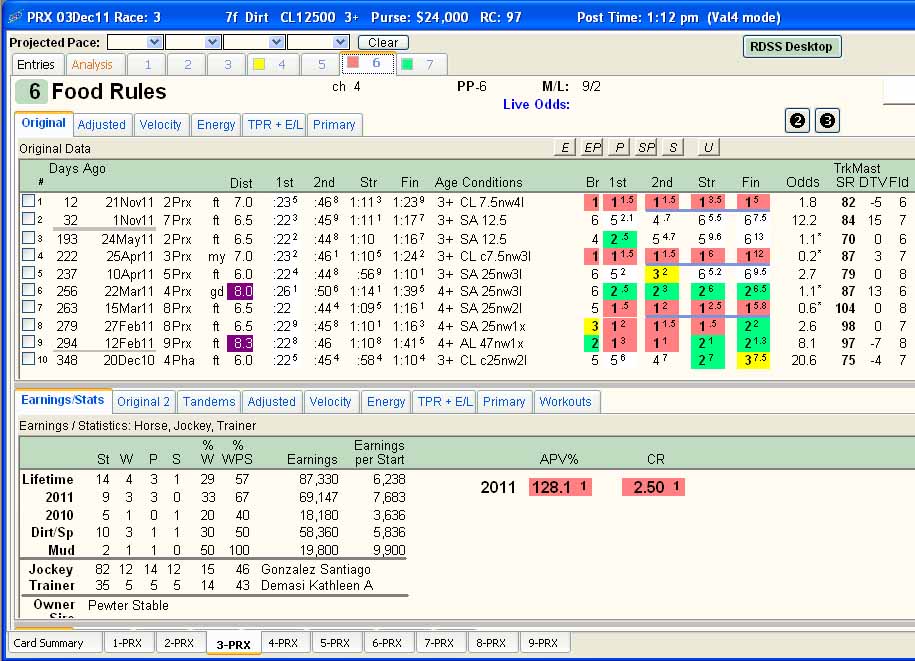Click the APV% value 128.1
This screenshot has width=915, height=661.
(x=560, y=487)
